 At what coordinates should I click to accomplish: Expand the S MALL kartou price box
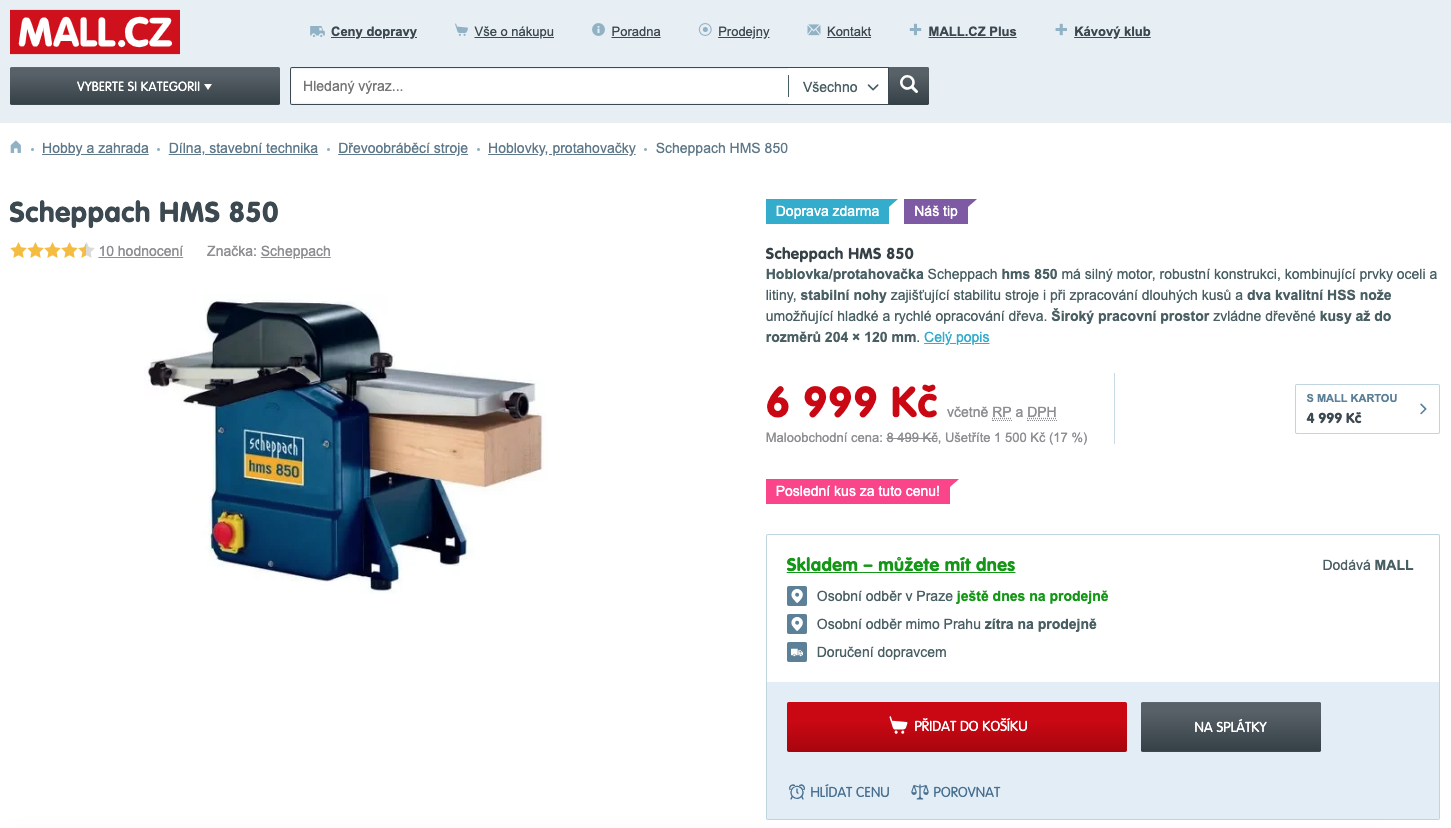point(1367,408)
